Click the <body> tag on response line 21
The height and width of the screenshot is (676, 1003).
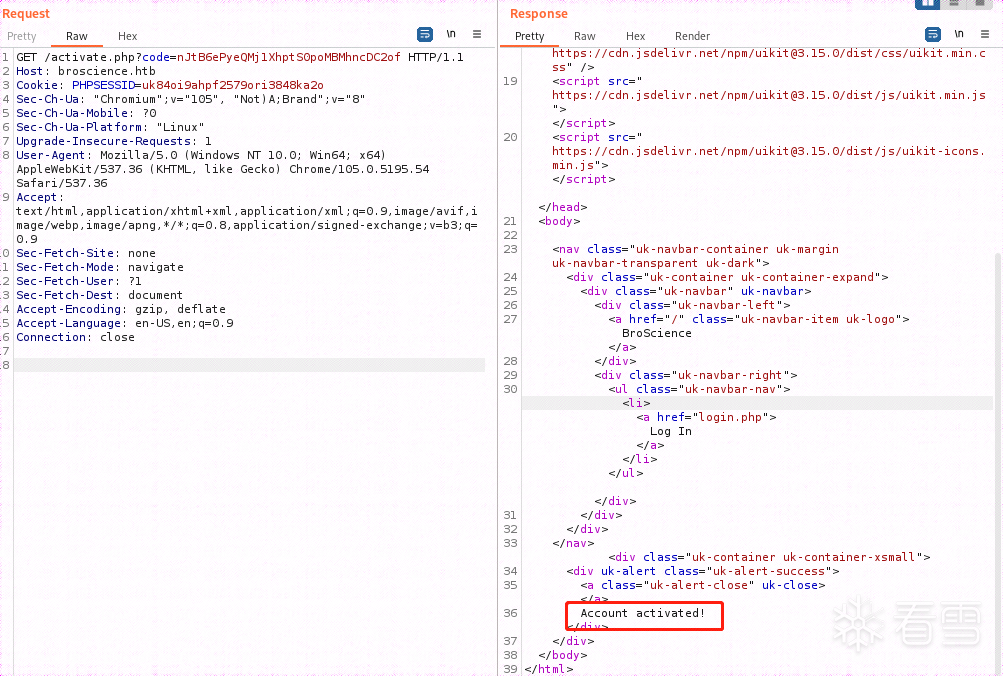pos(559,221)
